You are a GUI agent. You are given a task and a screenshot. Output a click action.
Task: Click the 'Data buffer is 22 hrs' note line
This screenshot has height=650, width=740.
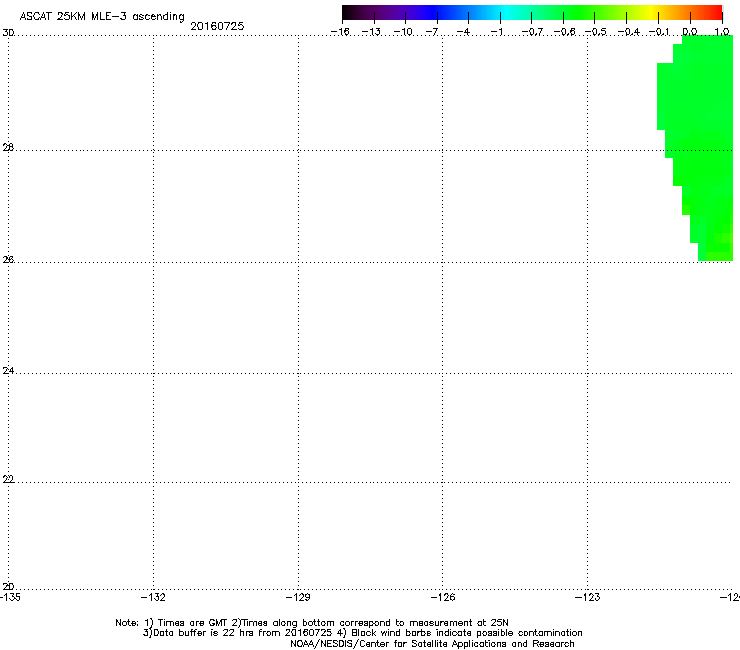coord(362,633)
